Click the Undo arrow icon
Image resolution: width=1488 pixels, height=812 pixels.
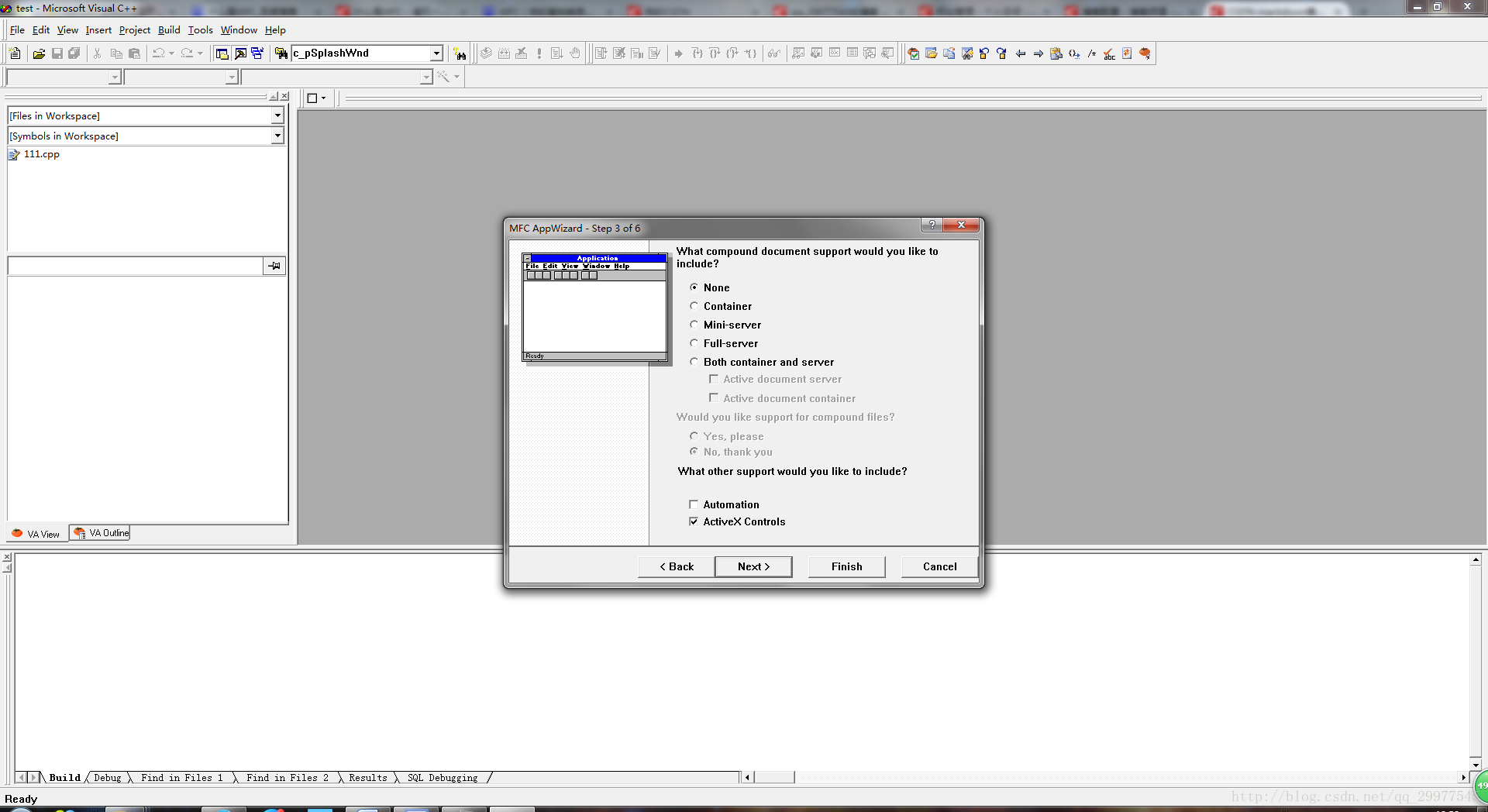(158, 53)
